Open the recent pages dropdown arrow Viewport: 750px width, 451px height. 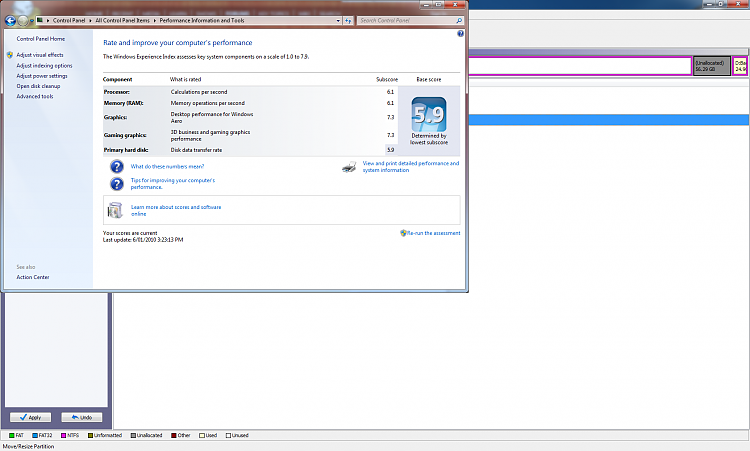click(x=32, y=21)
